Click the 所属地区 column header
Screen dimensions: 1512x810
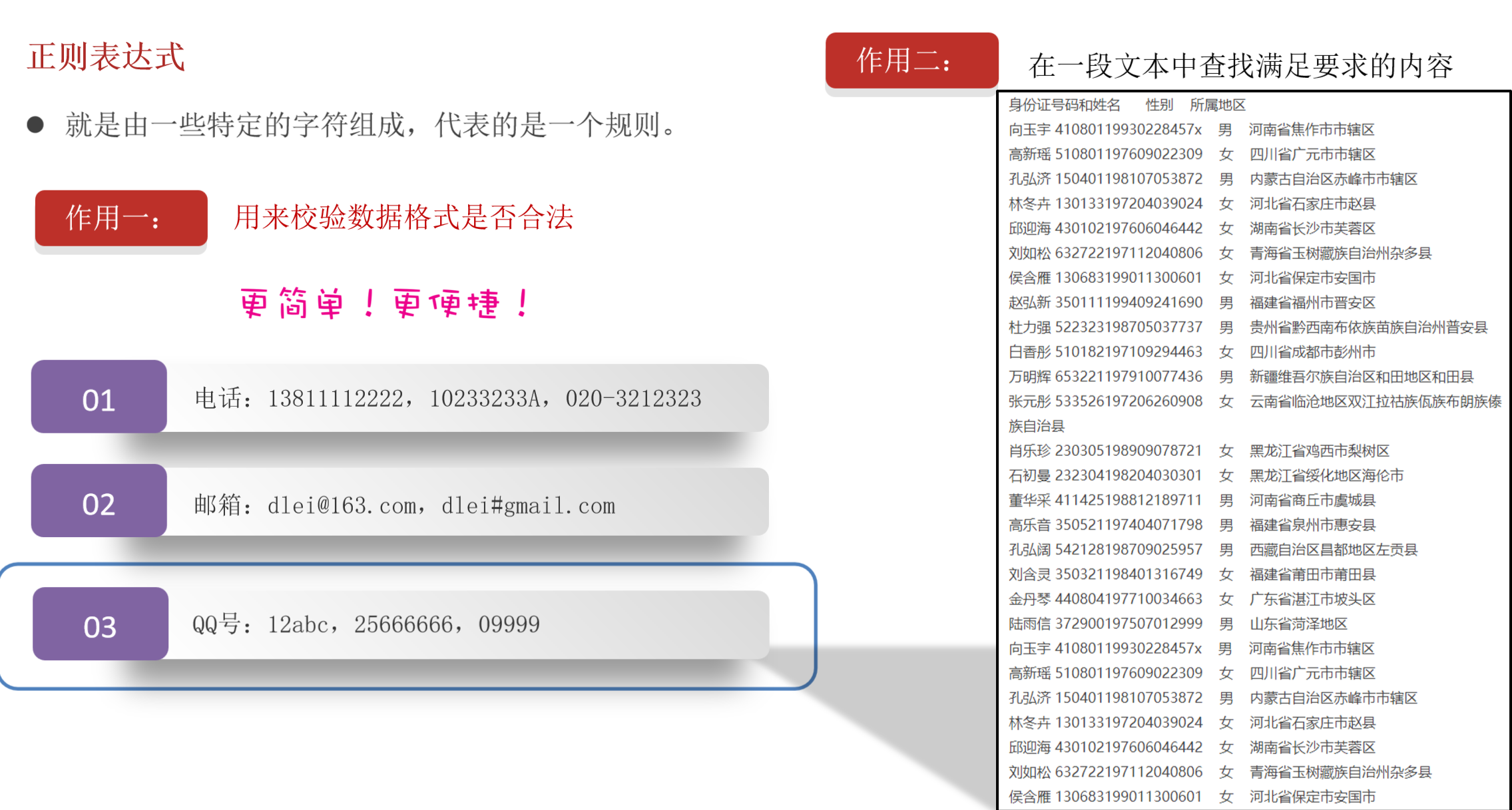tap(1217, 105)
